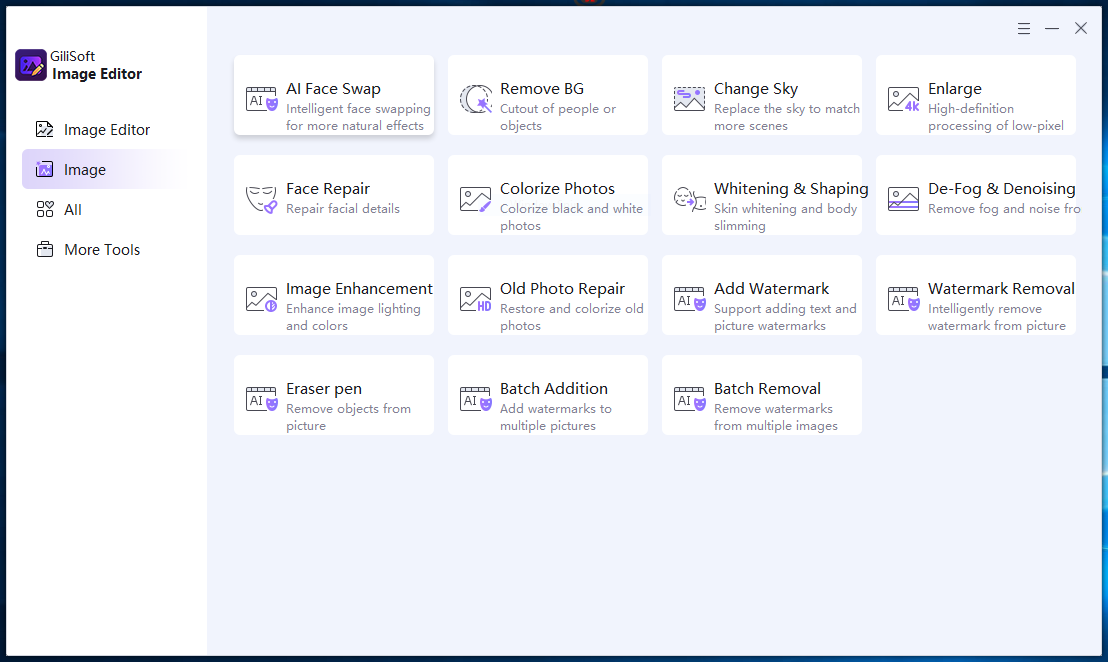This screenshot has width=1108, height=662.
Task: Open Face Repair title
Action: 328,189
